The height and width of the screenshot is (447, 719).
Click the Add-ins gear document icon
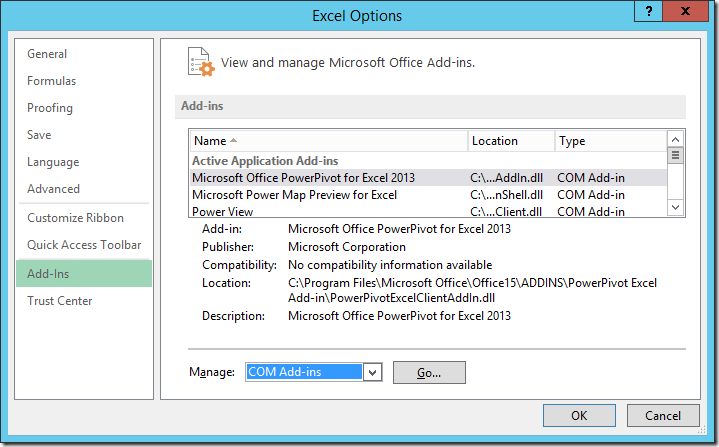coord(201,62)
